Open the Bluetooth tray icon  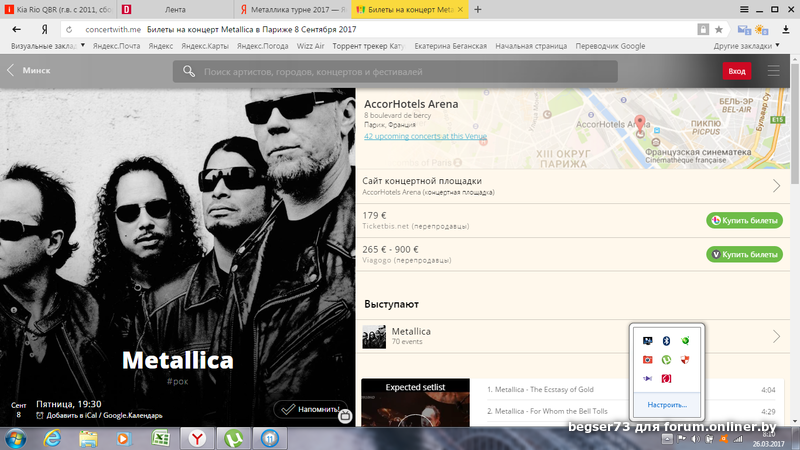(x=666, y=341)
